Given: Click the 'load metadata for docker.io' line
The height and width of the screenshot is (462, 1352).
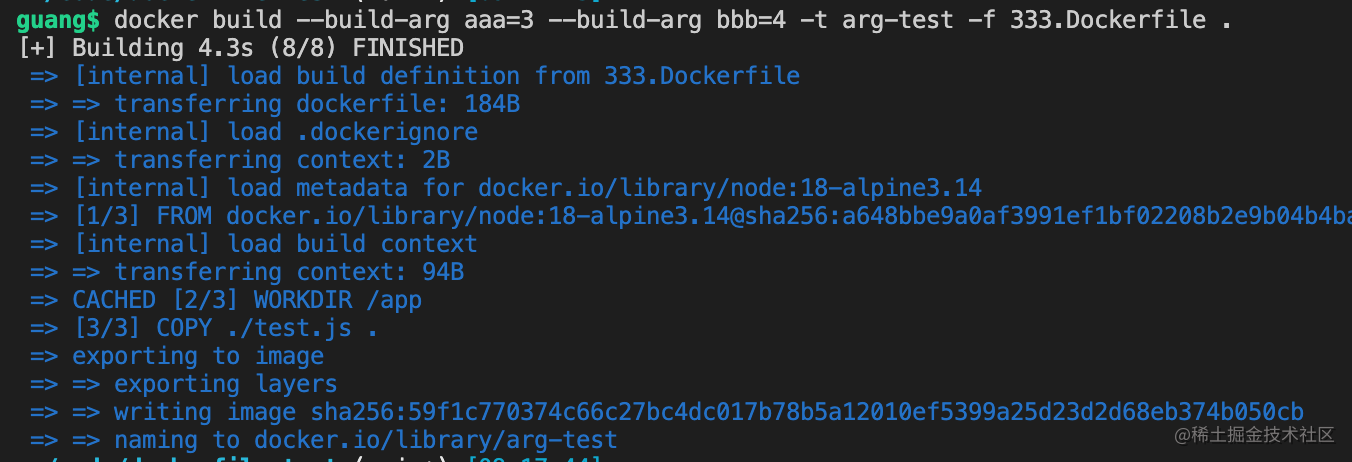Looking at the screenshot, I should (506, 188).
